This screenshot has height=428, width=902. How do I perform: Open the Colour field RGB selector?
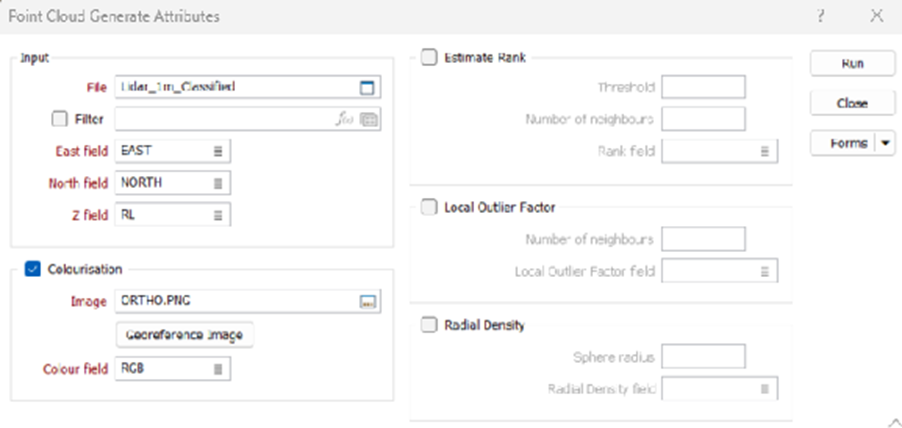click(x=218, y=368)
